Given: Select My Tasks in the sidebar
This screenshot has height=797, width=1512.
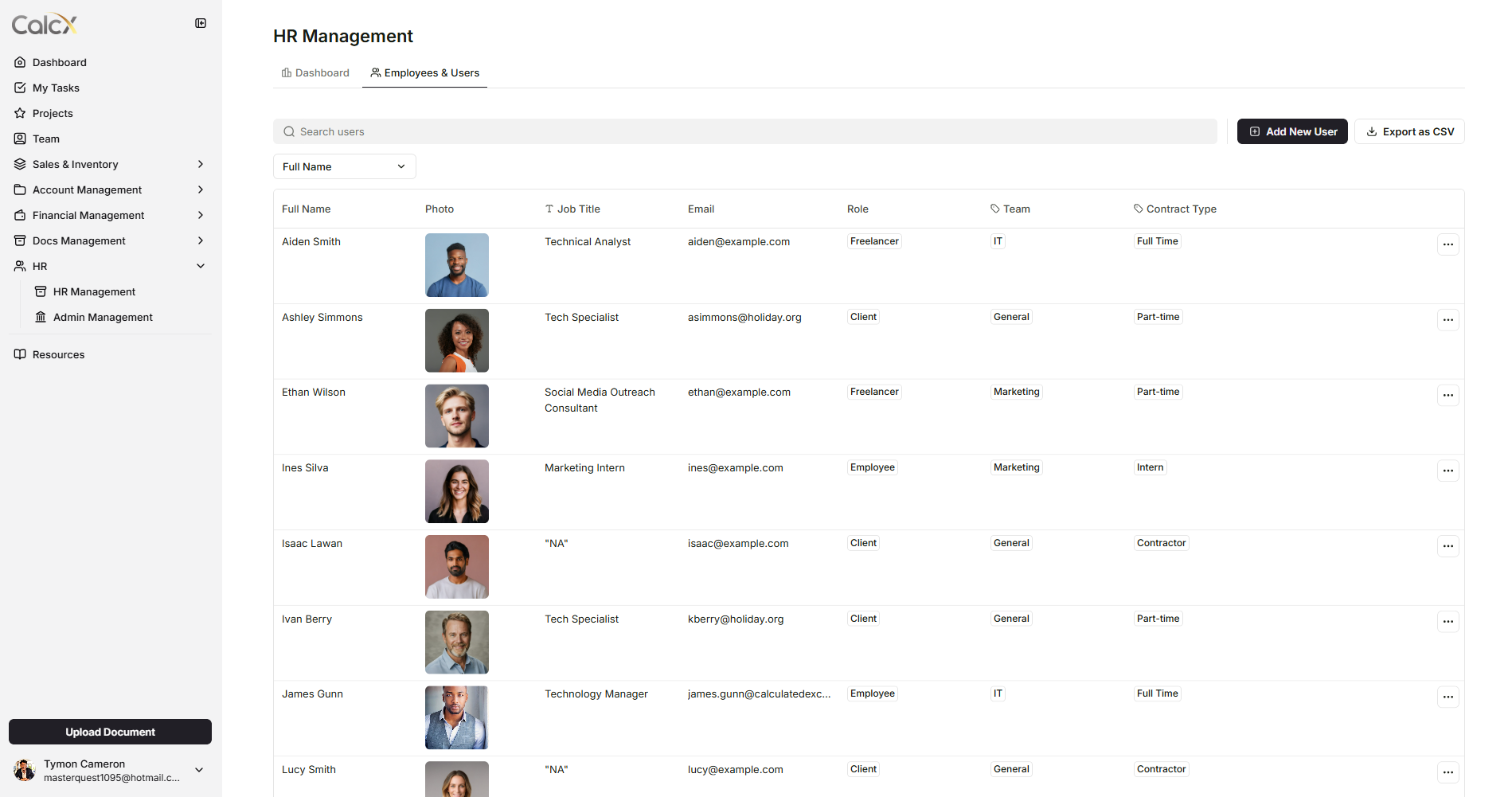Looking at the screenshot, I should click(56, 88).
